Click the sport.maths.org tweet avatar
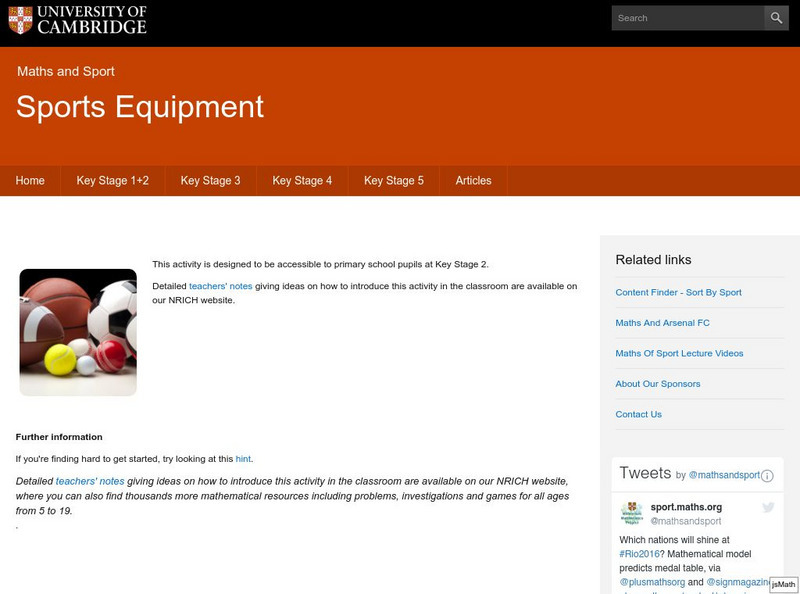This screenshot has height=594, width=800. tap(632, 513)
